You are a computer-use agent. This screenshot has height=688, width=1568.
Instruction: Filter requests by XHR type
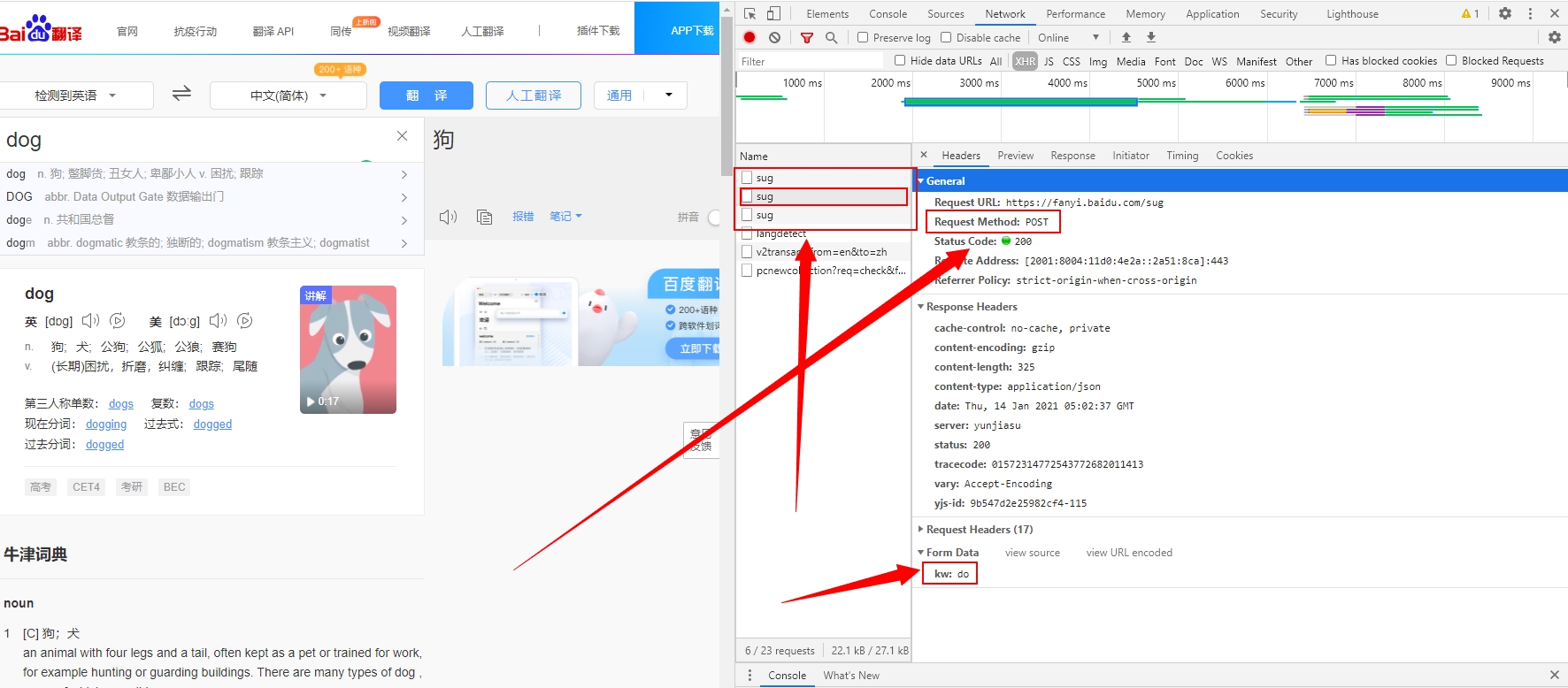(x=1025, y=61)
